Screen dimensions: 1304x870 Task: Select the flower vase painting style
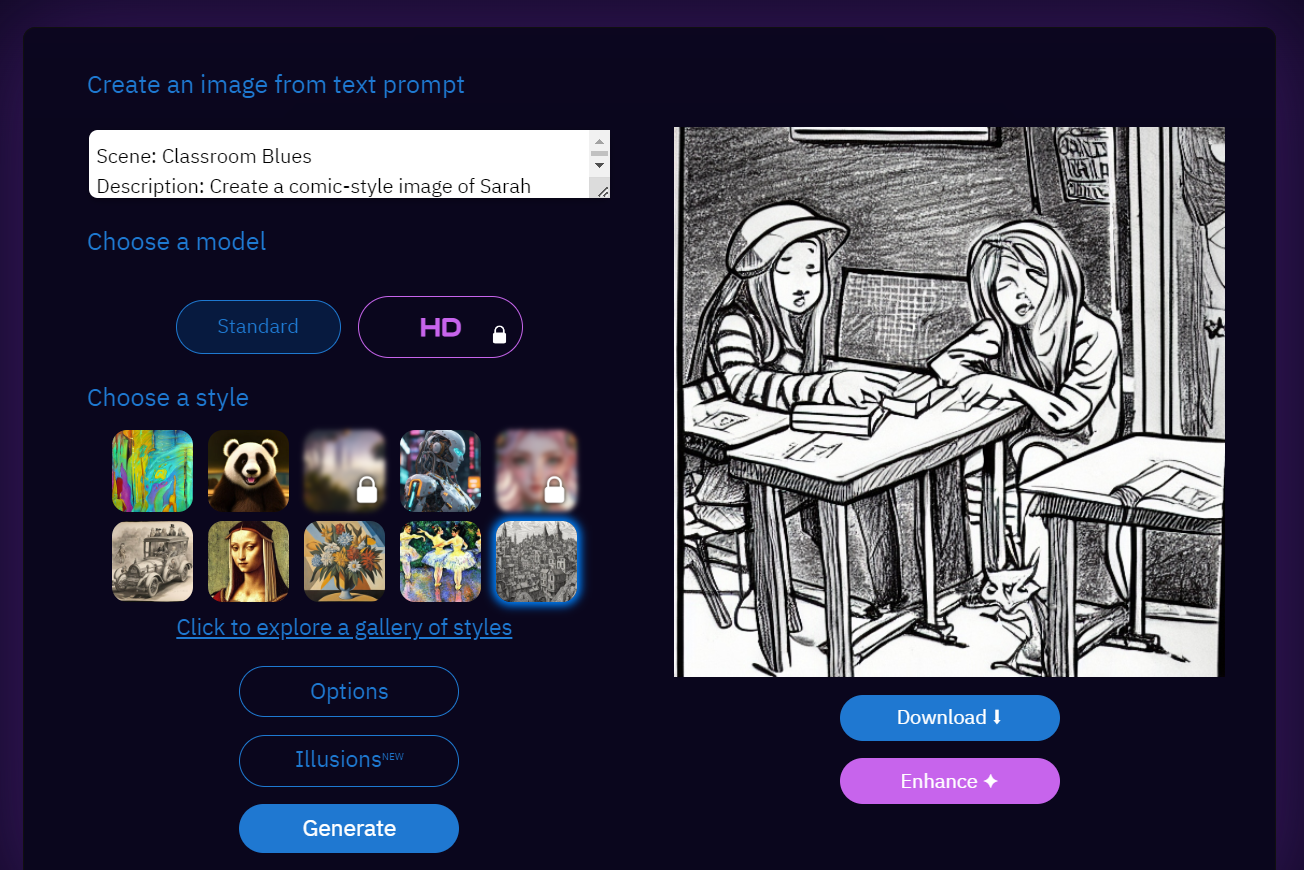click(x=344, y=561)
